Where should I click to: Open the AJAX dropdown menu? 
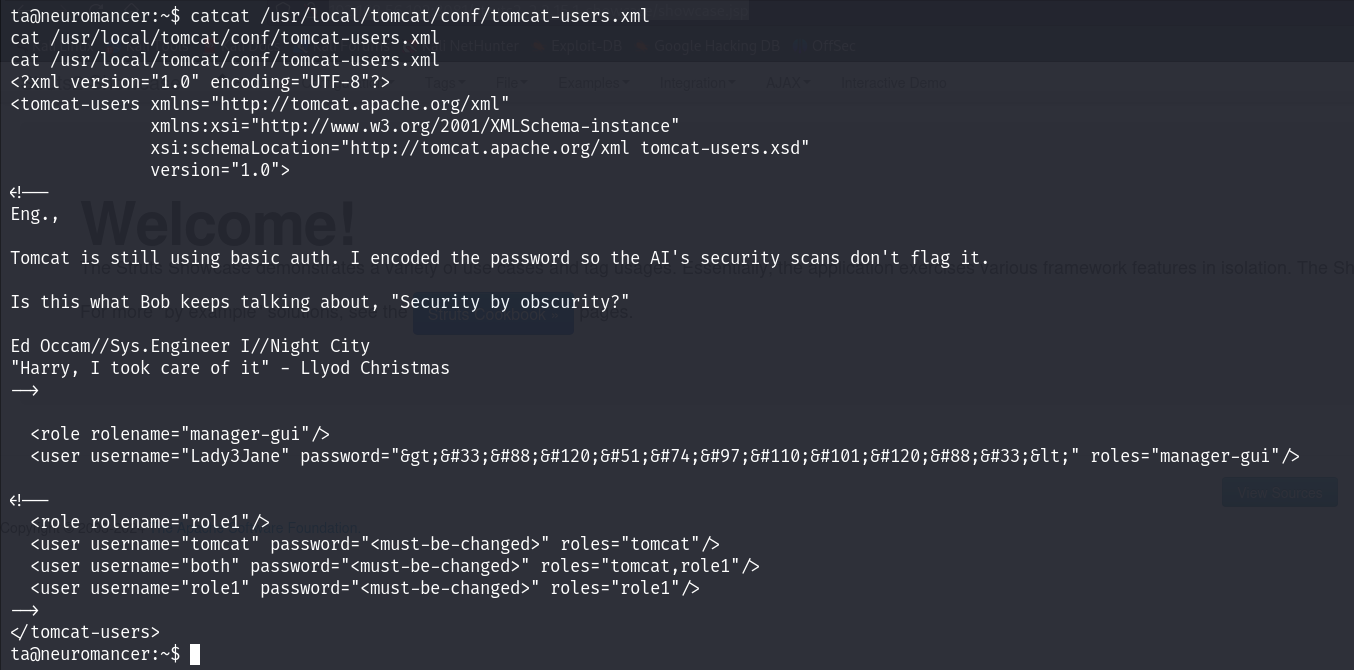click(788, 83)
